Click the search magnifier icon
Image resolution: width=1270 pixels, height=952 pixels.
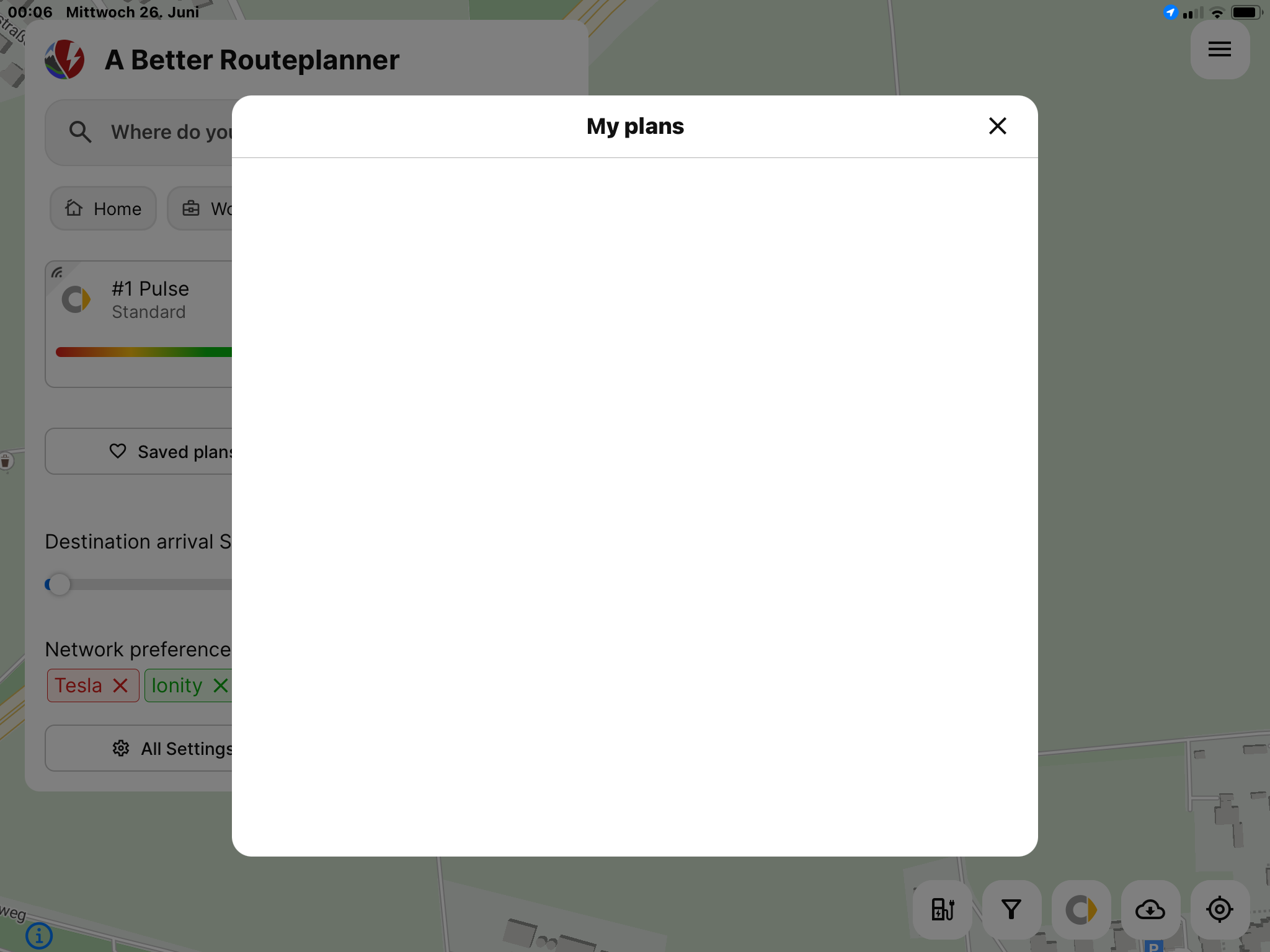tap(80, 132)
